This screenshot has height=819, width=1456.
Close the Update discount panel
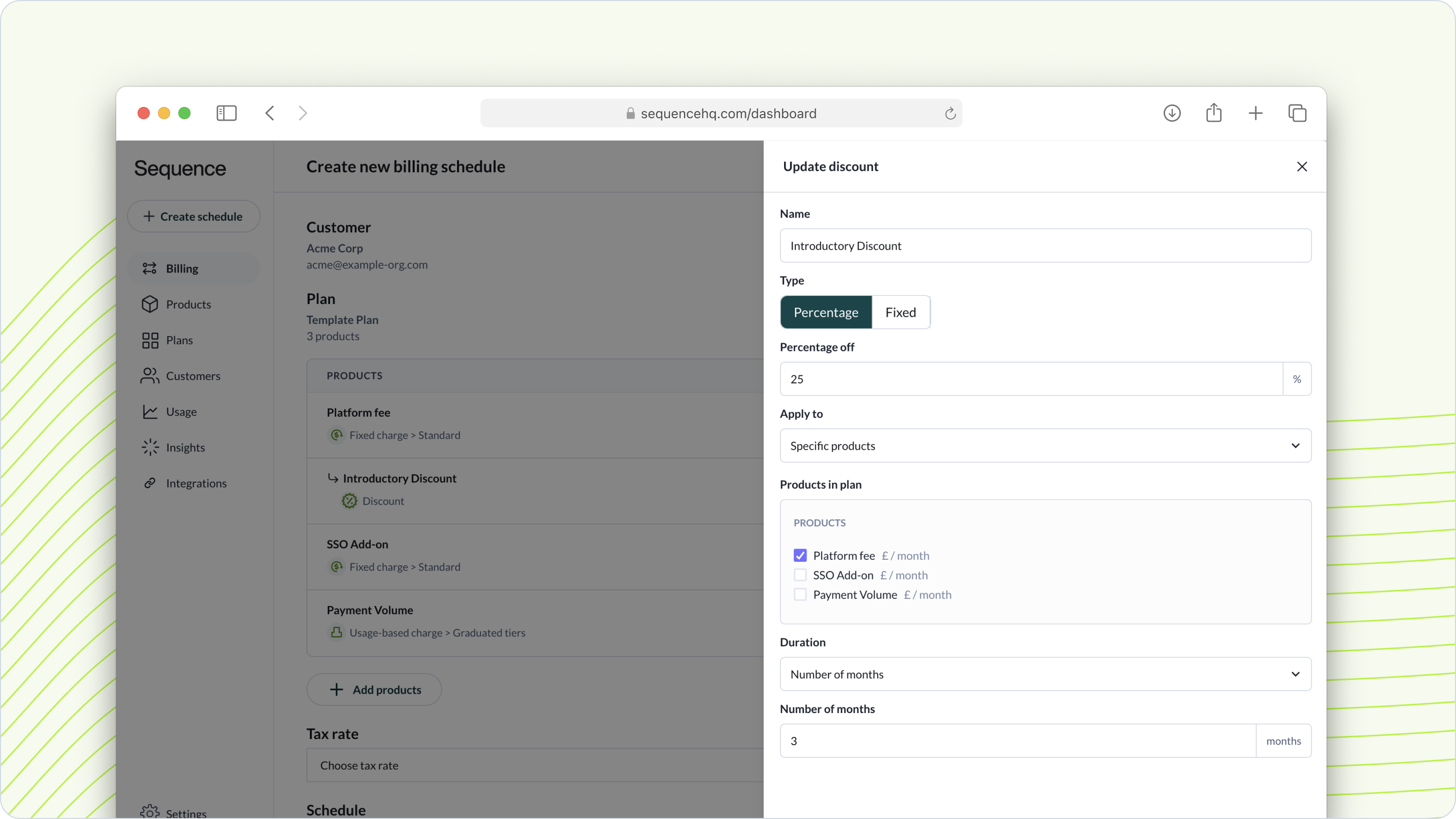tap(1301, 166)
